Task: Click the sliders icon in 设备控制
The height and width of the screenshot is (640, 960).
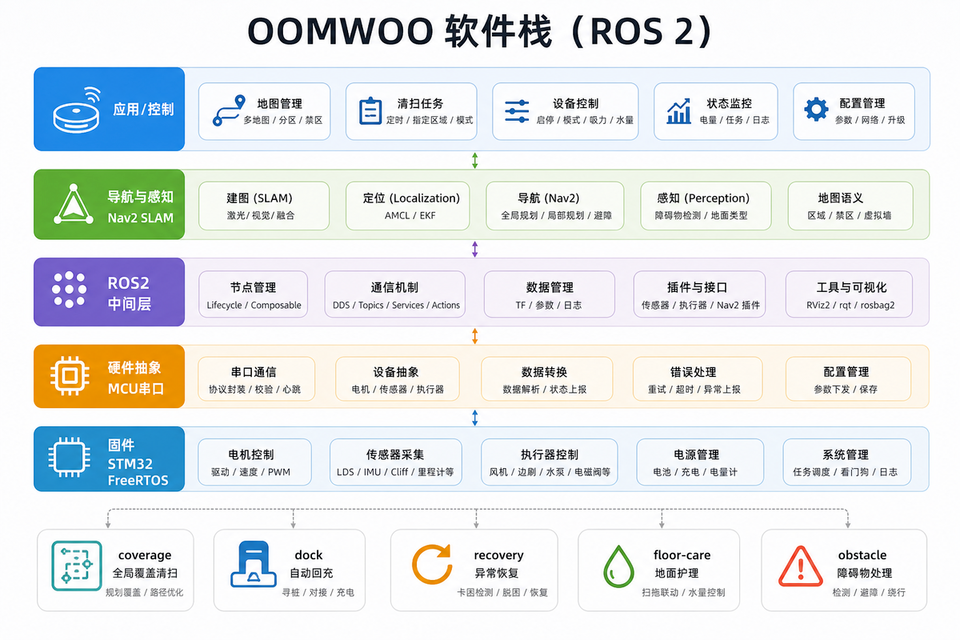Action: coord(517,111)
